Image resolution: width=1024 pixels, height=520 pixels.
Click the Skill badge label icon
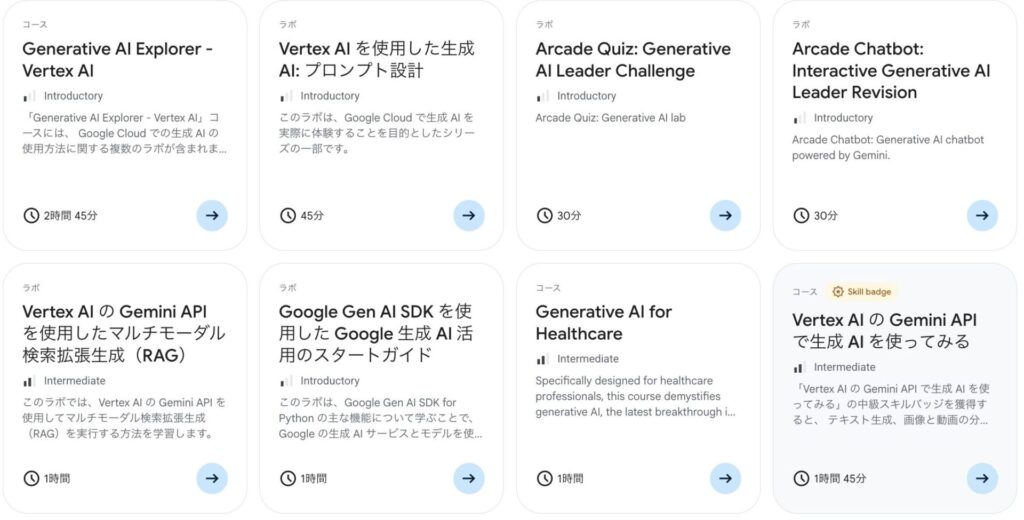[838, 292]
